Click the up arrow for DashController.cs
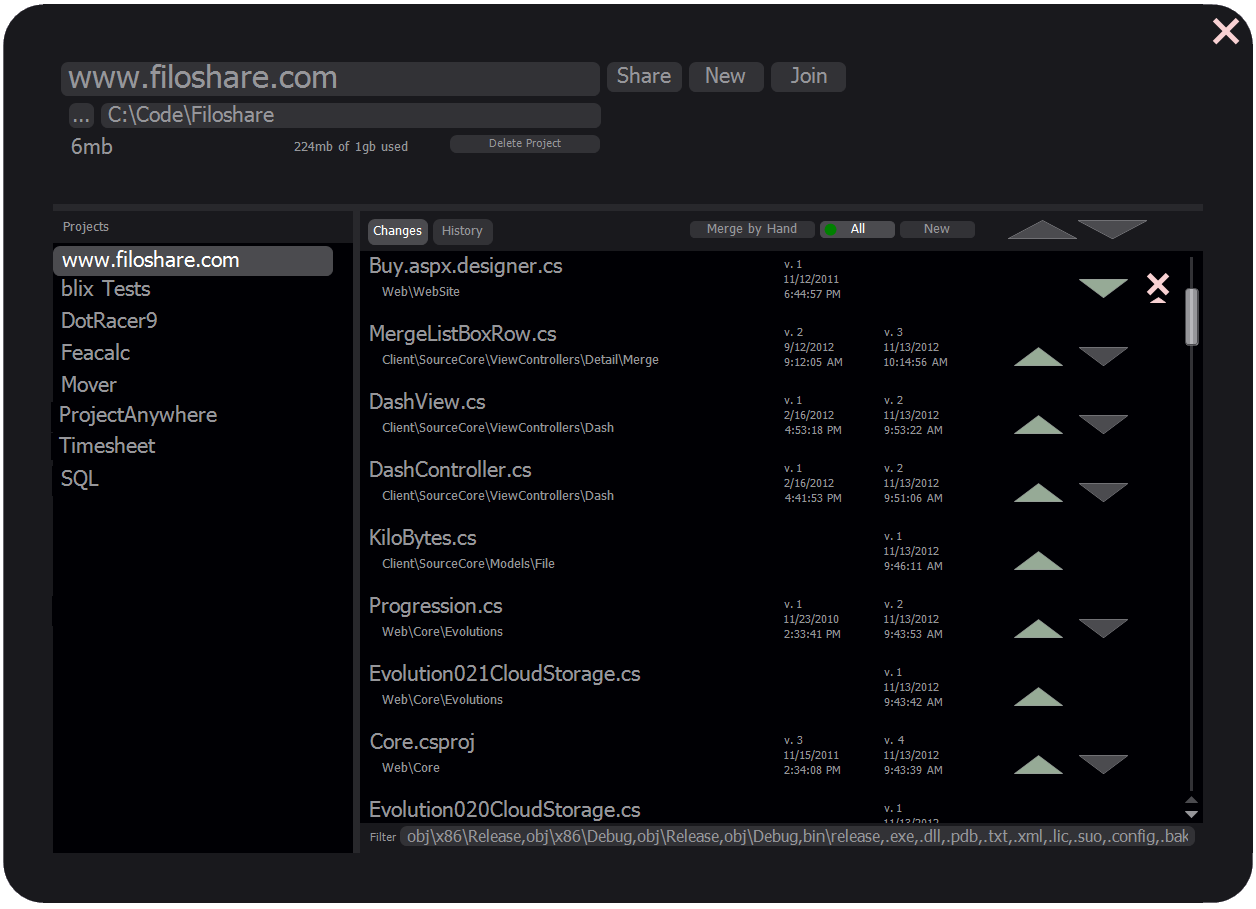 [x=1038, y=492]
